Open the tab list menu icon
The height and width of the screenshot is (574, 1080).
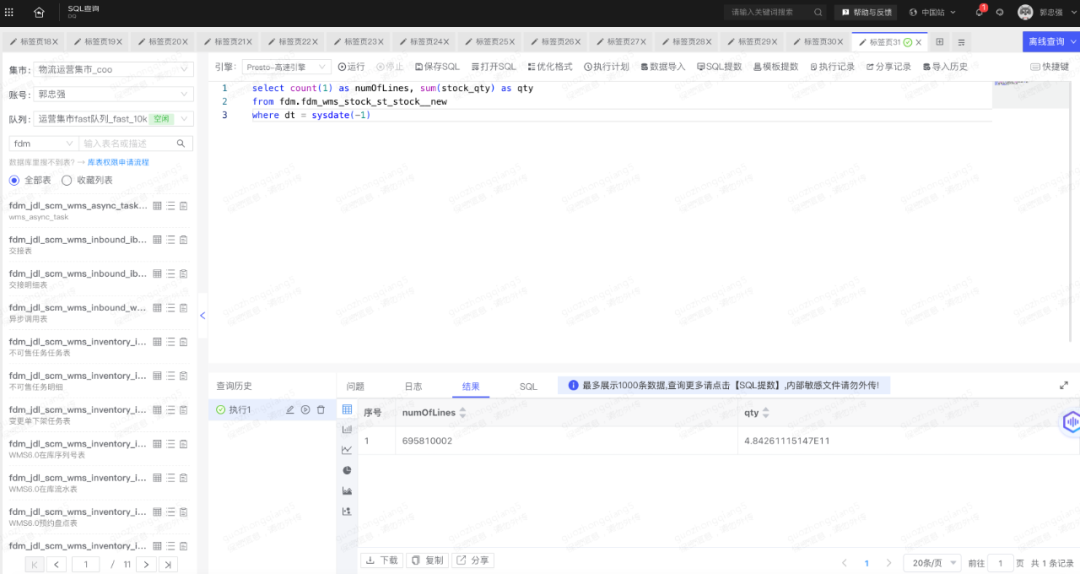point(962,42)
